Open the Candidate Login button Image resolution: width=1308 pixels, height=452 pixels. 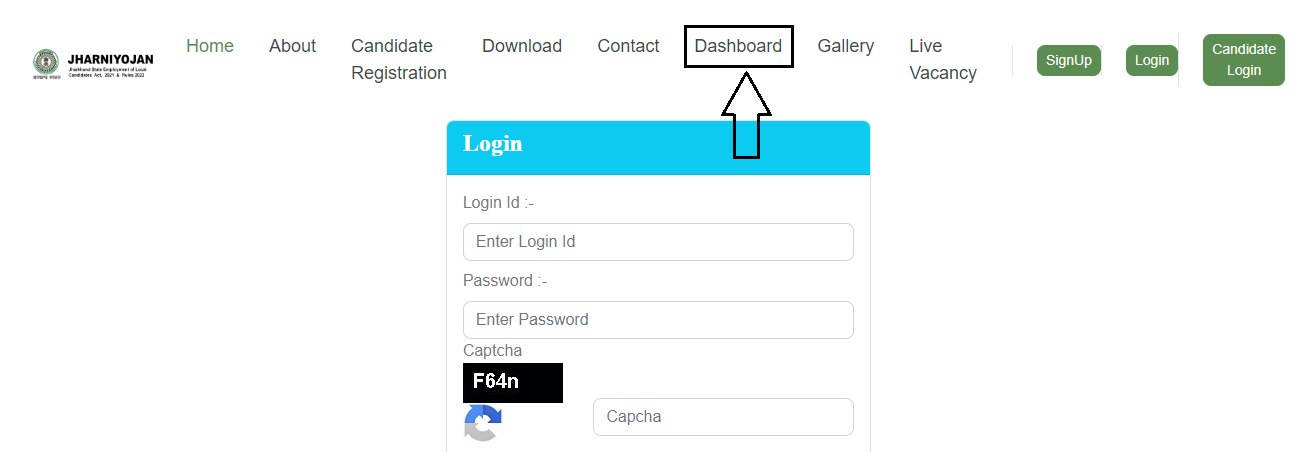click(1244, 60)
